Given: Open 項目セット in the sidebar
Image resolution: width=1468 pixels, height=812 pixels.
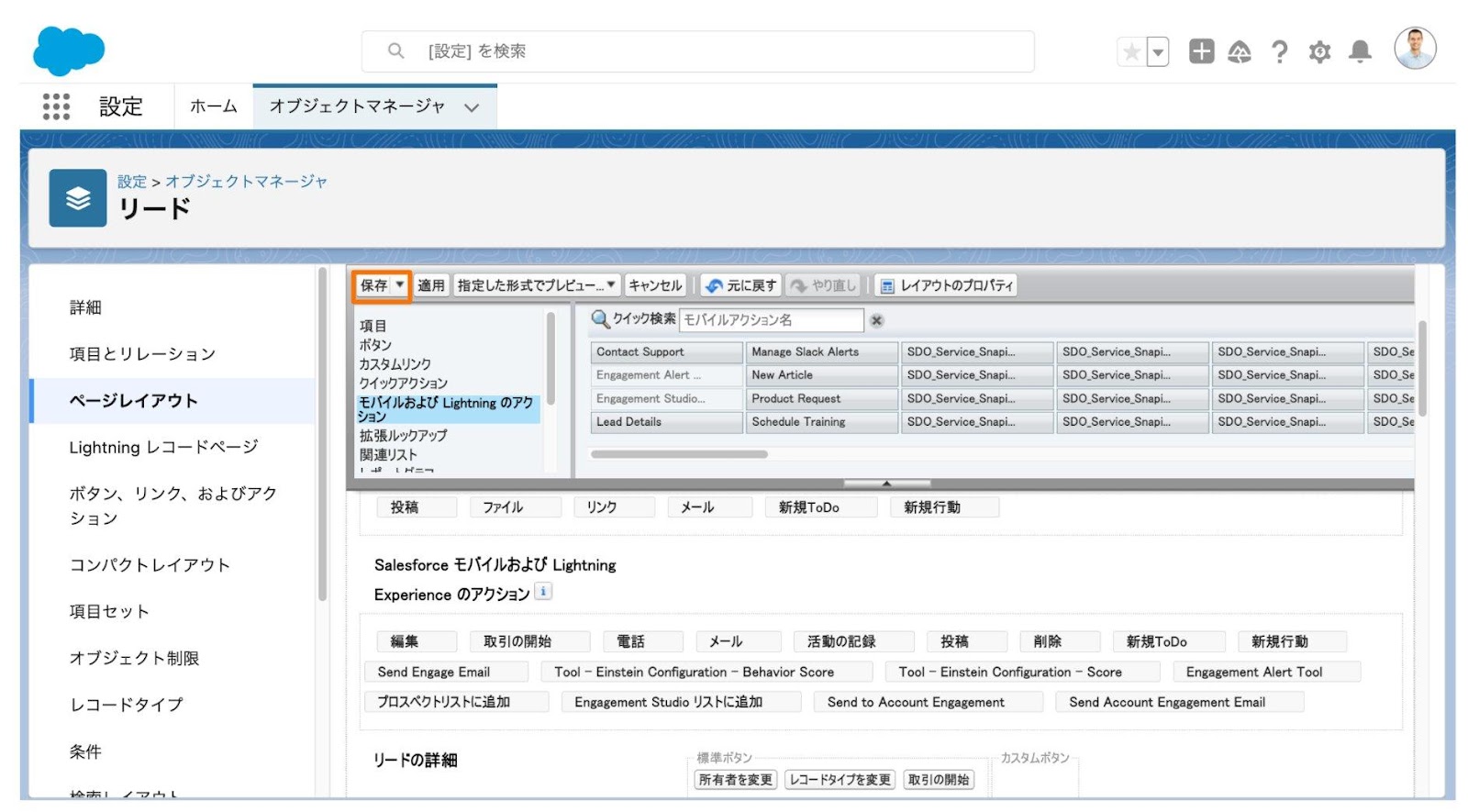Looking at the screenshot, I should pos(109,612).
